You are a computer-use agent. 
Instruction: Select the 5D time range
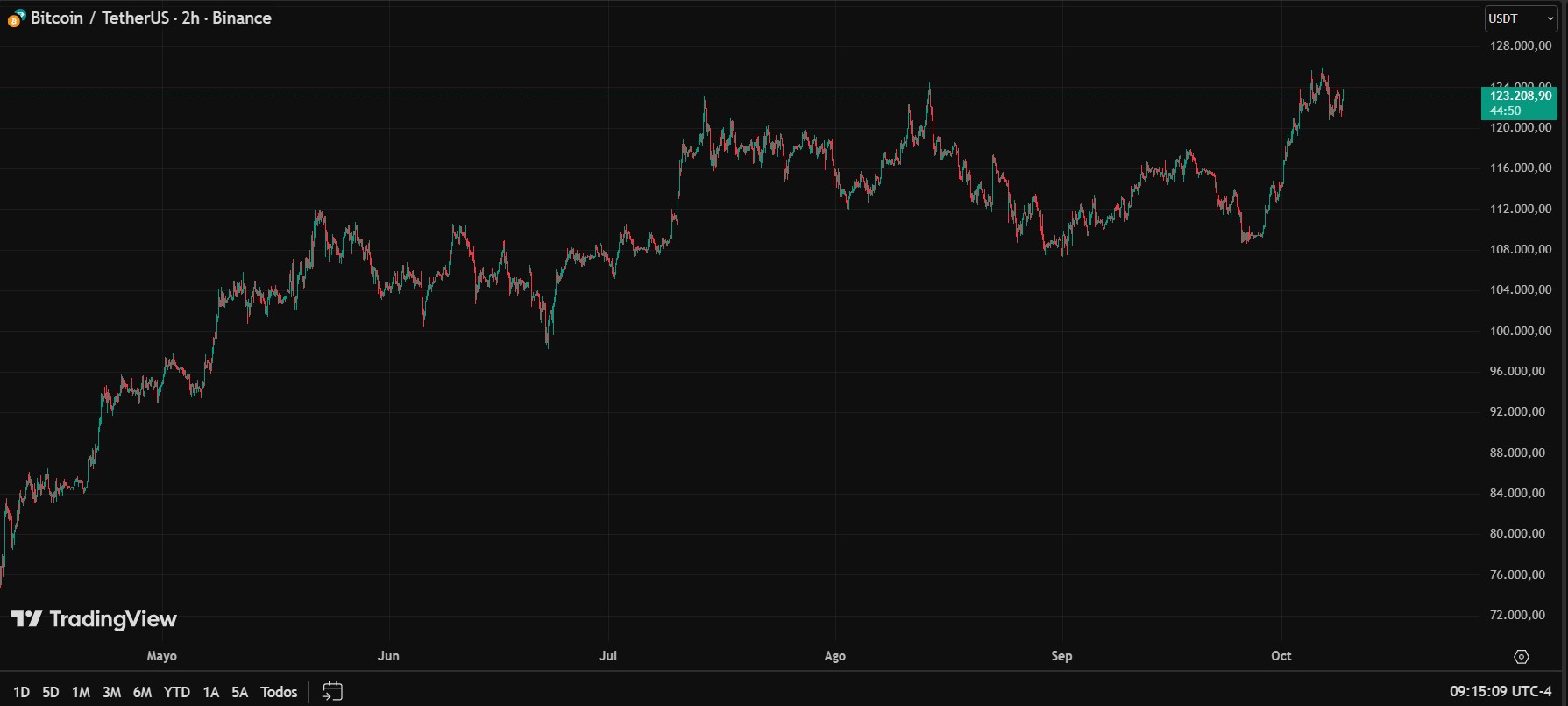coord(51,692)
